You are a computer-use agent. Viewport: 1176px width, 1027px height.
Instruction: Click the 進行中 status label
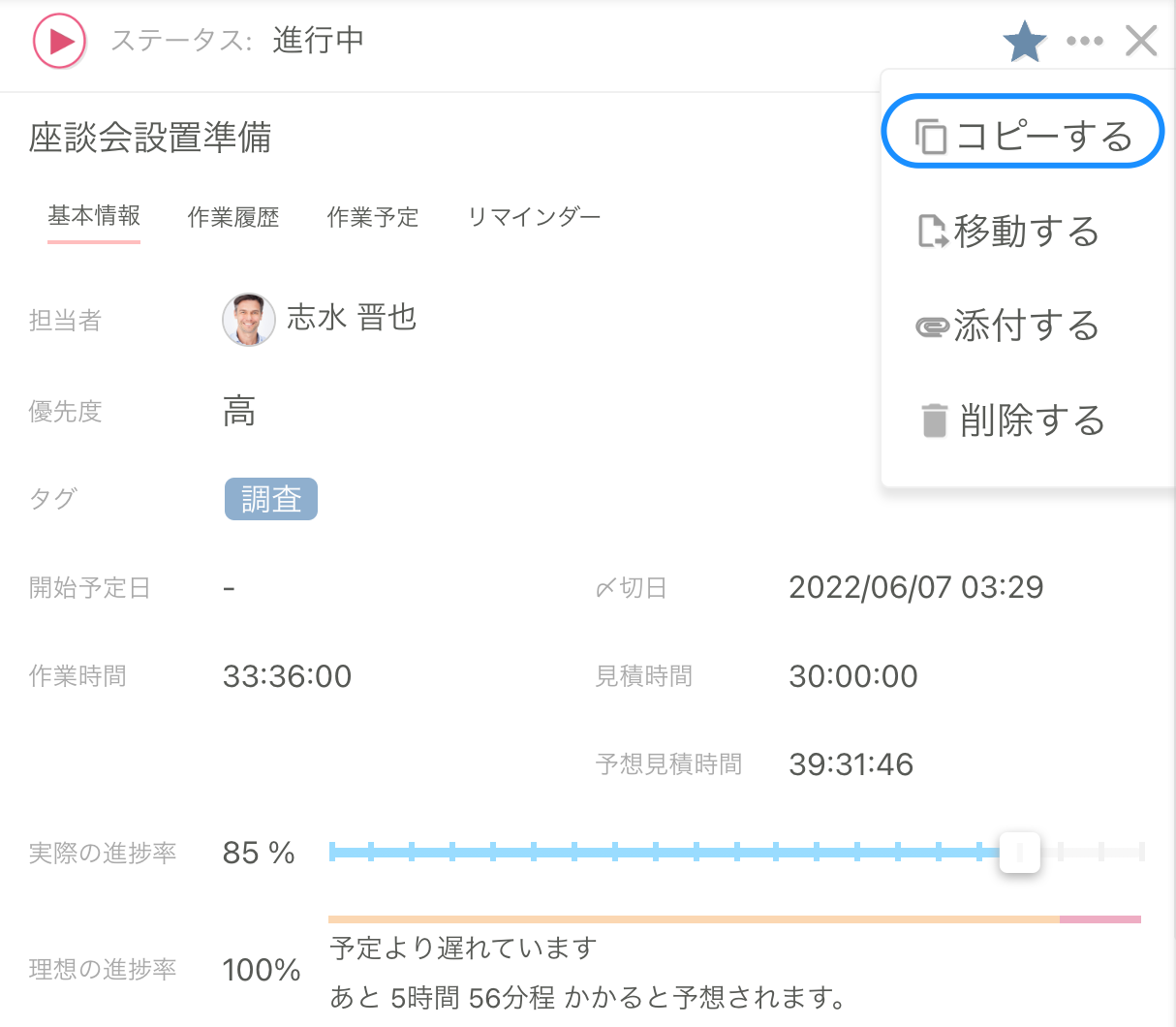(x=318, y=41)
